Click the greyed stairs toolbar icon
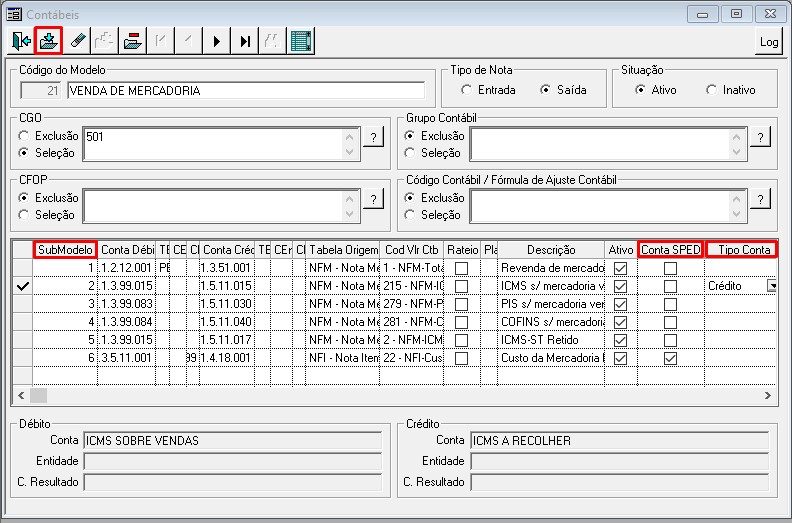Viewport: 792px width, 523px height. point(105,41)
